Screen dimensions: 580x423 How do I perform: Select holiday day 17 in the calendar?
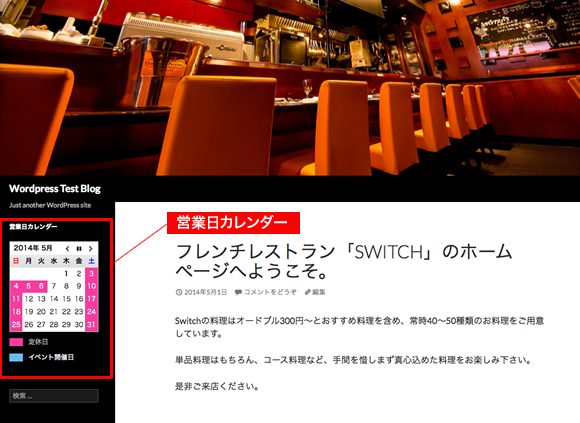pyautogui.click(x=91, y=299)
